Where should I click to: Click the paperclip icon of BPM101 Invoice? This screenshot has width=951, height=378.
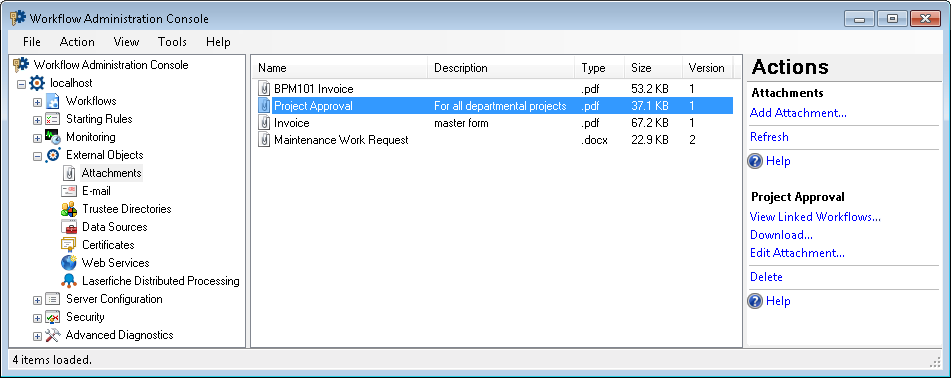coord(264,89)
